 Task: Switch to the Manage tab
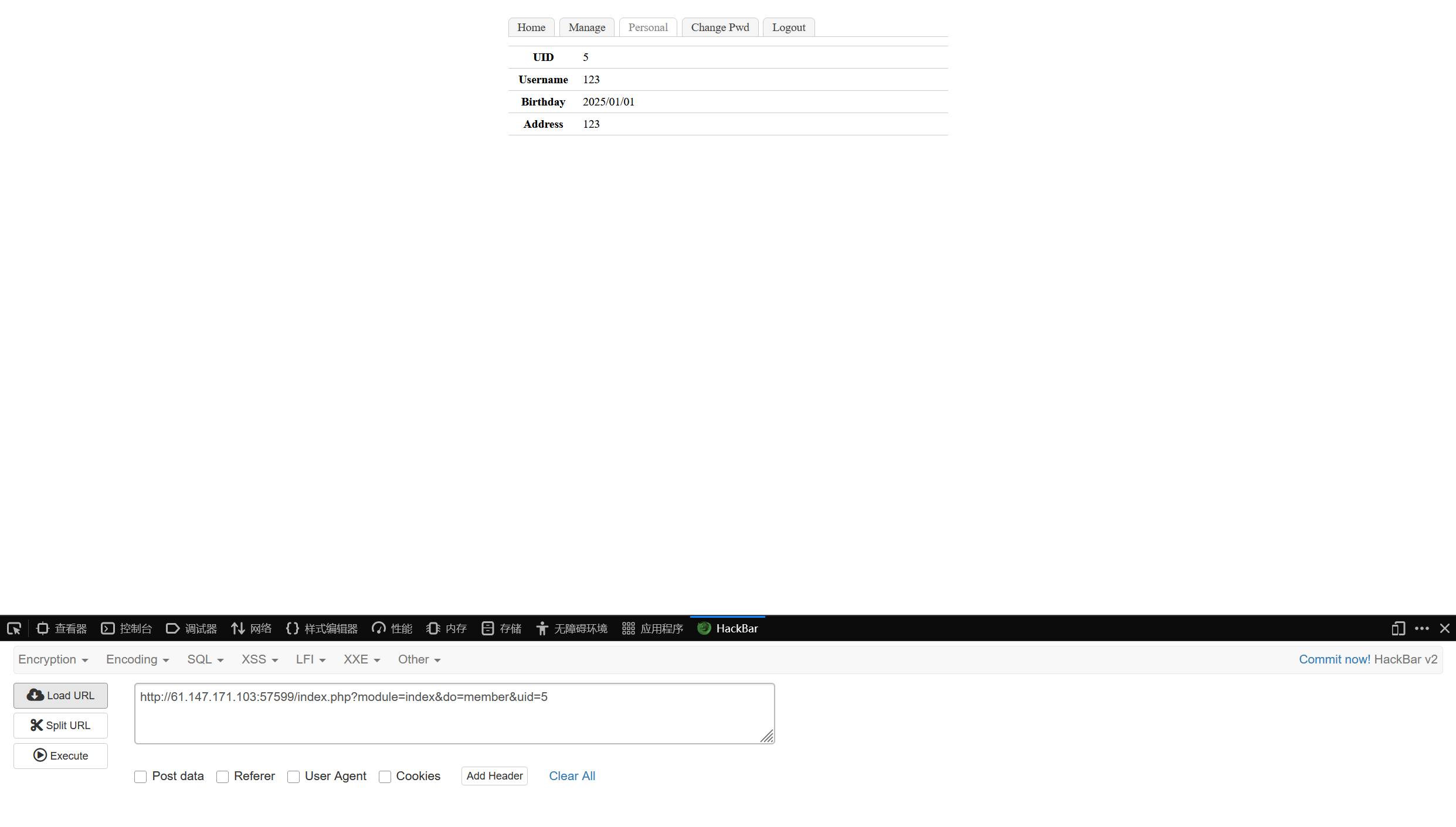coord(586,28)
